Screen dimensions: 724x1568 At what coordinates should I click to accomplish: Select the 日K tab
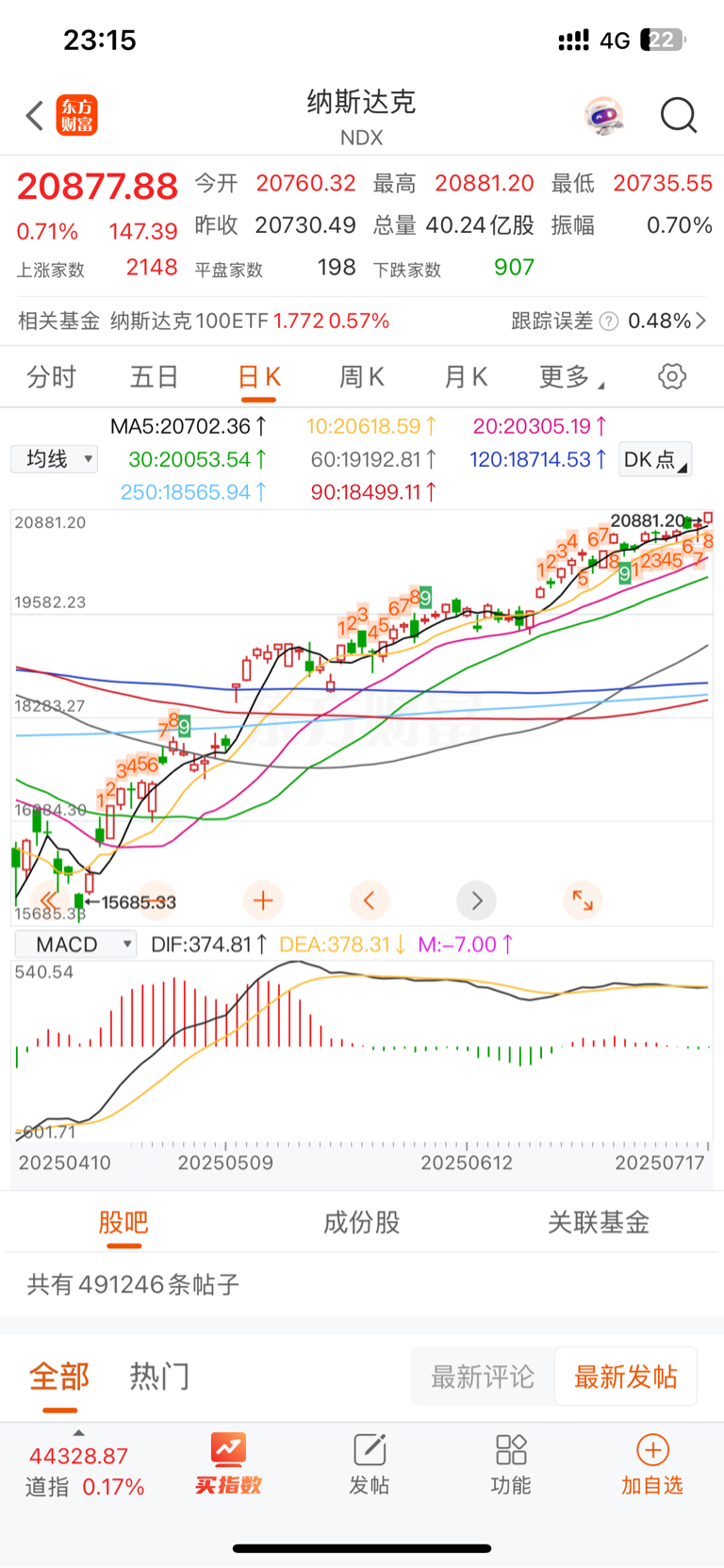(259, 377)
